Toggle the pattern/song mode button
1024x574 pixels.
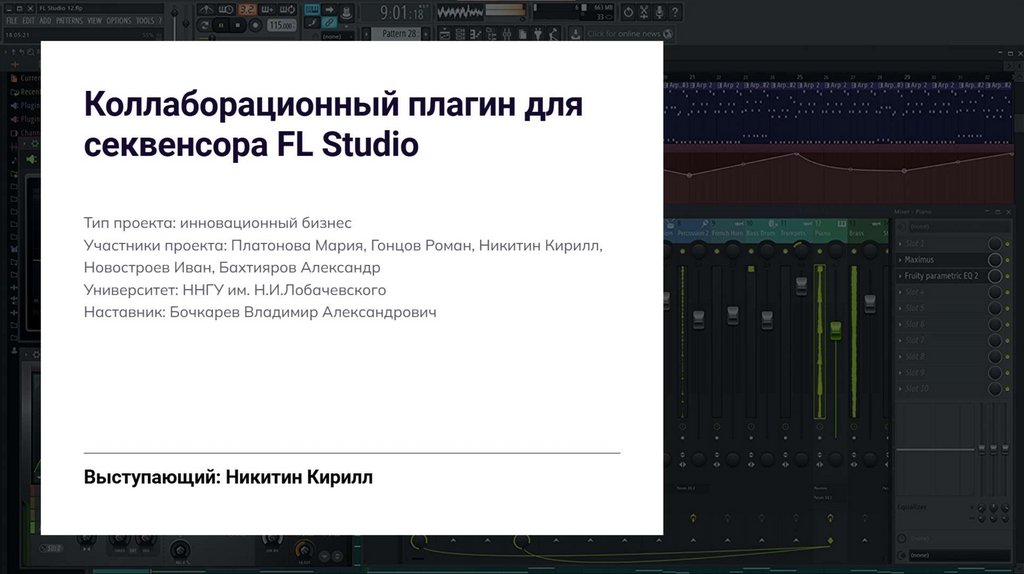point(204,25)
